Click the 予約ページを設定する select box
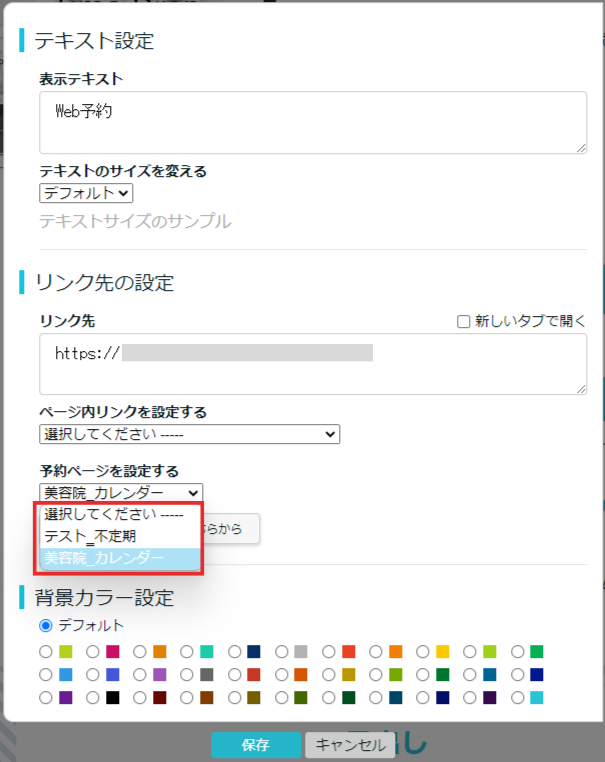This screenshot has width=605, height=762. 121,492
